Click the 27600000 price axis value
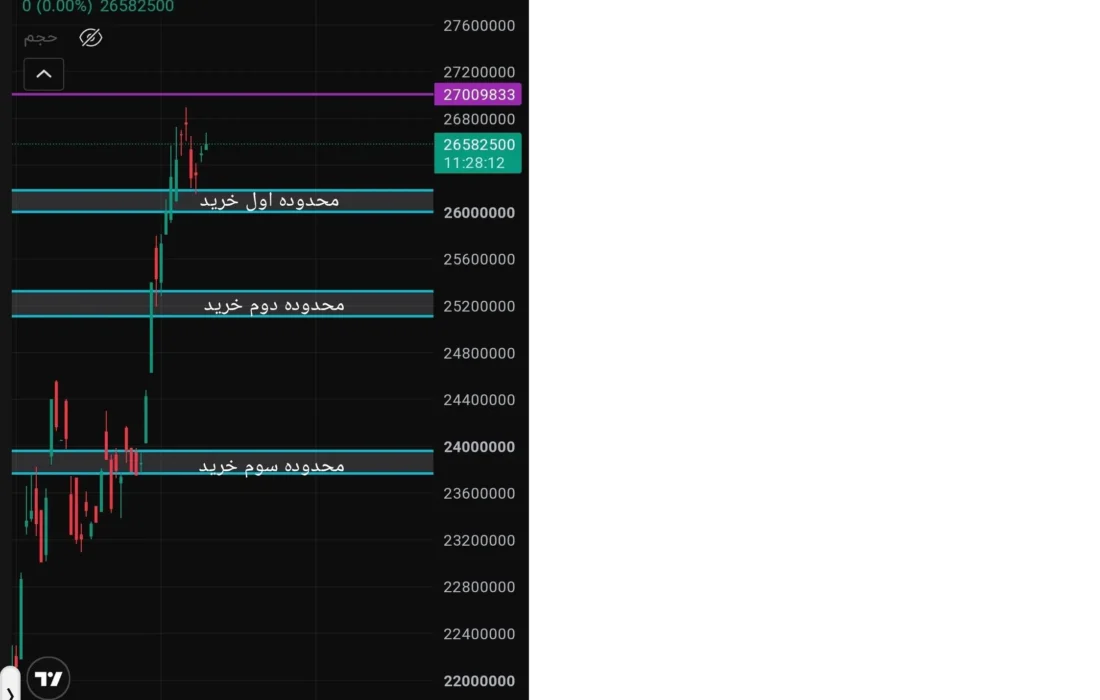Screen dimensions: 1100x700 [479, 26]
